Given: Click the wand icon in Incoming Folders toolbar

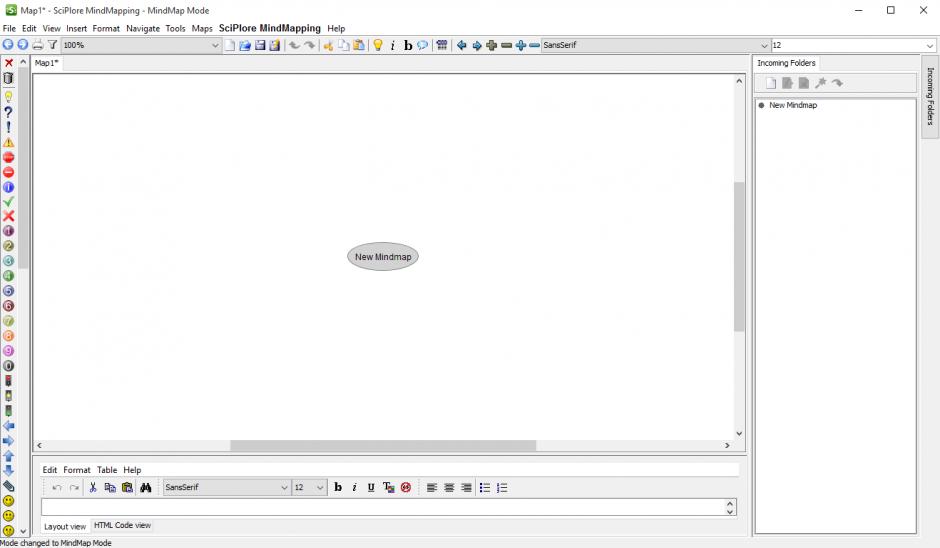Looking at the screenshot, I should tap(821, 83).
